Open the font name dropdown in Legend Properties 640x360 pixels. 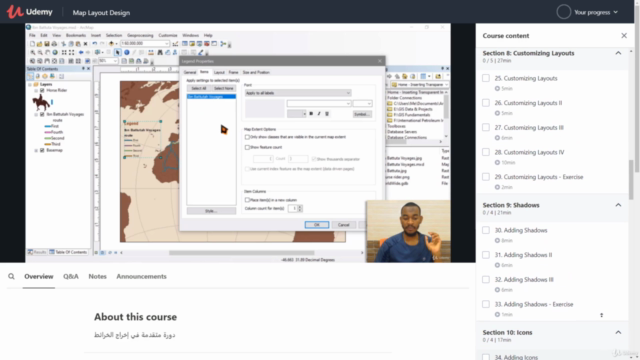[x=319, y=104]
